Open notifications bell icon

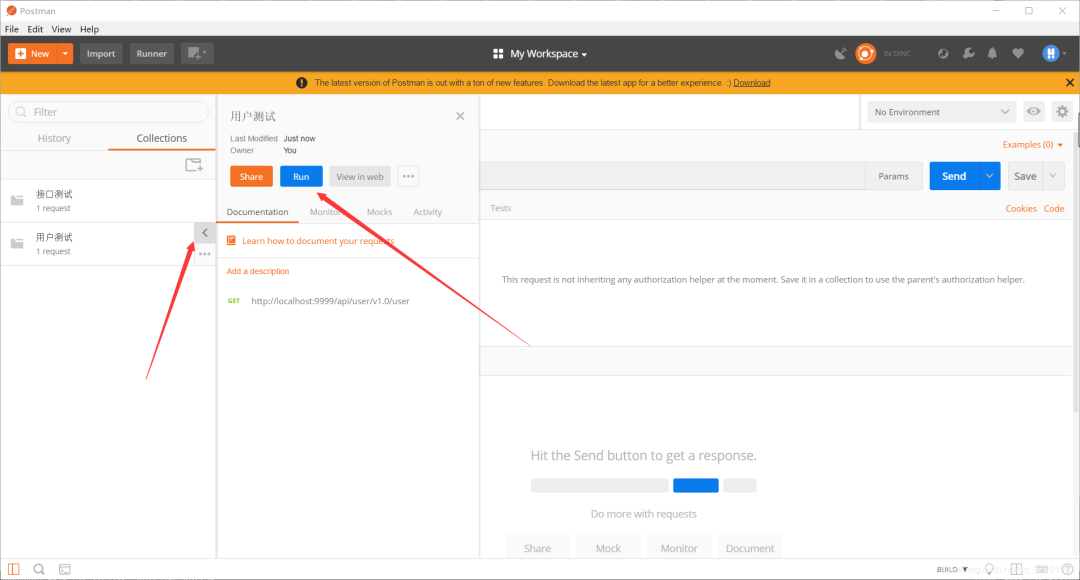pos(993,54)
